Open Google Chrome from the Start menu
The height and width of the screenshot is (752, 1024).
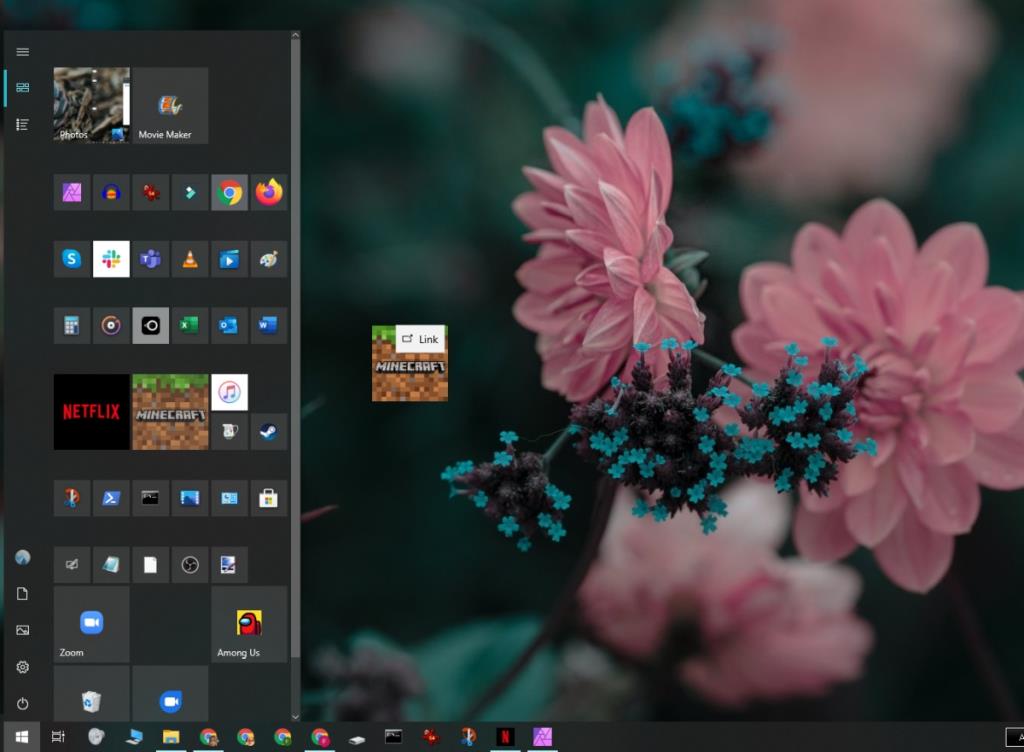coord(228,192)
